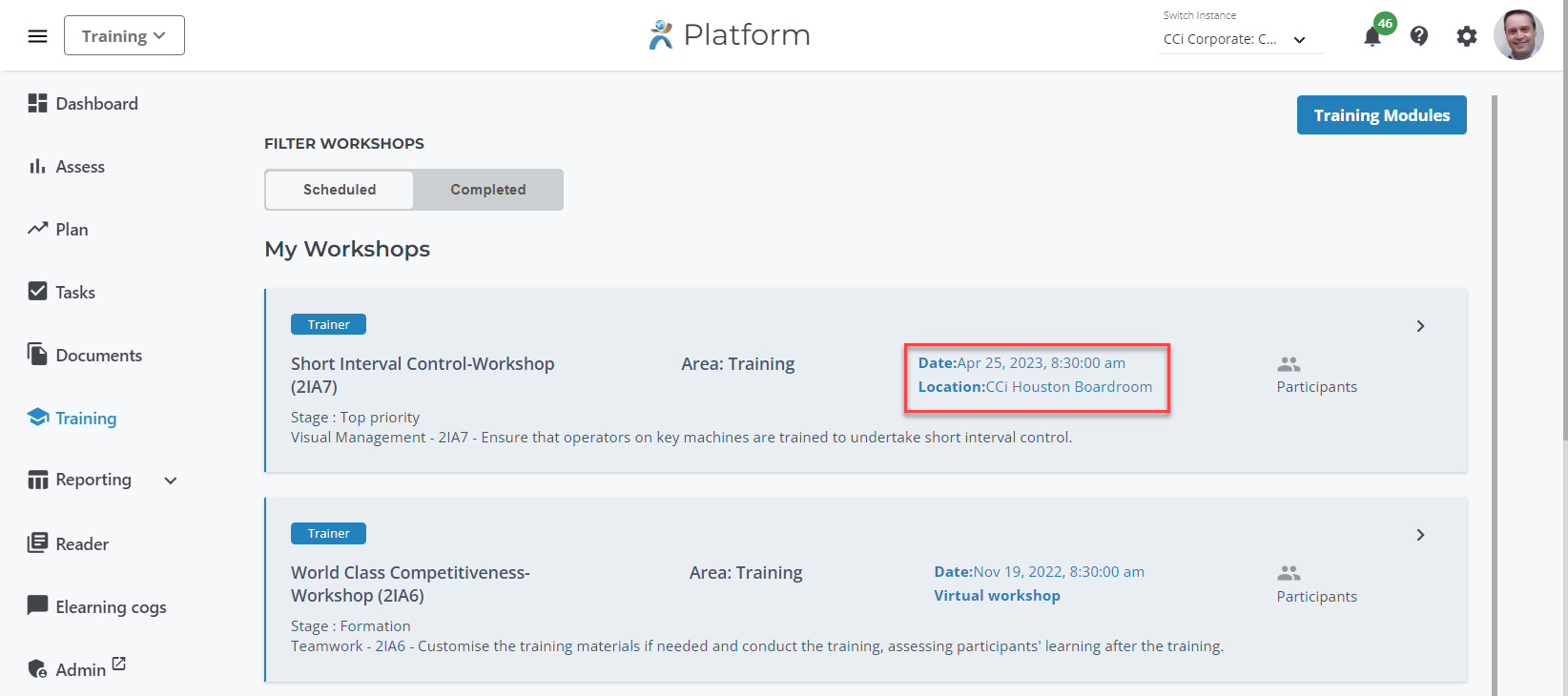This screenshot has width=1568, height=696.
Task: Open the Training dropdown in header
Action: (124, 36)
